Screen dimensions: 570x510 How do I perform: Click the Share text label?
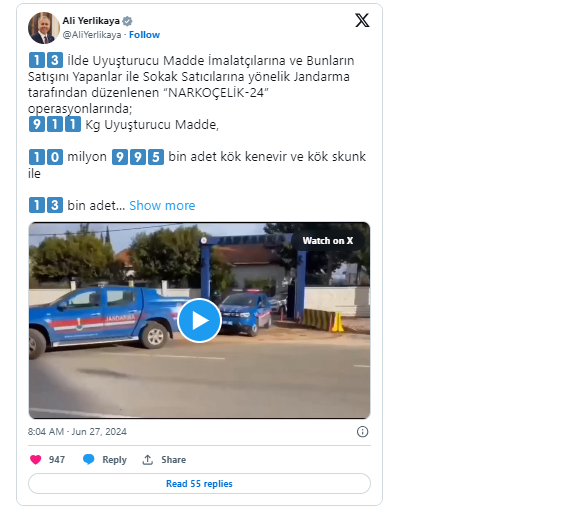coord(173,459)
